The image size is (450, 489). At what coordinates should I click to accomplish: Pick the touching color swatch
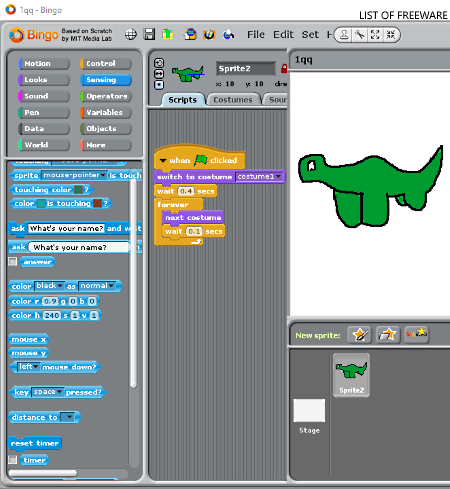tap(78, 190)
